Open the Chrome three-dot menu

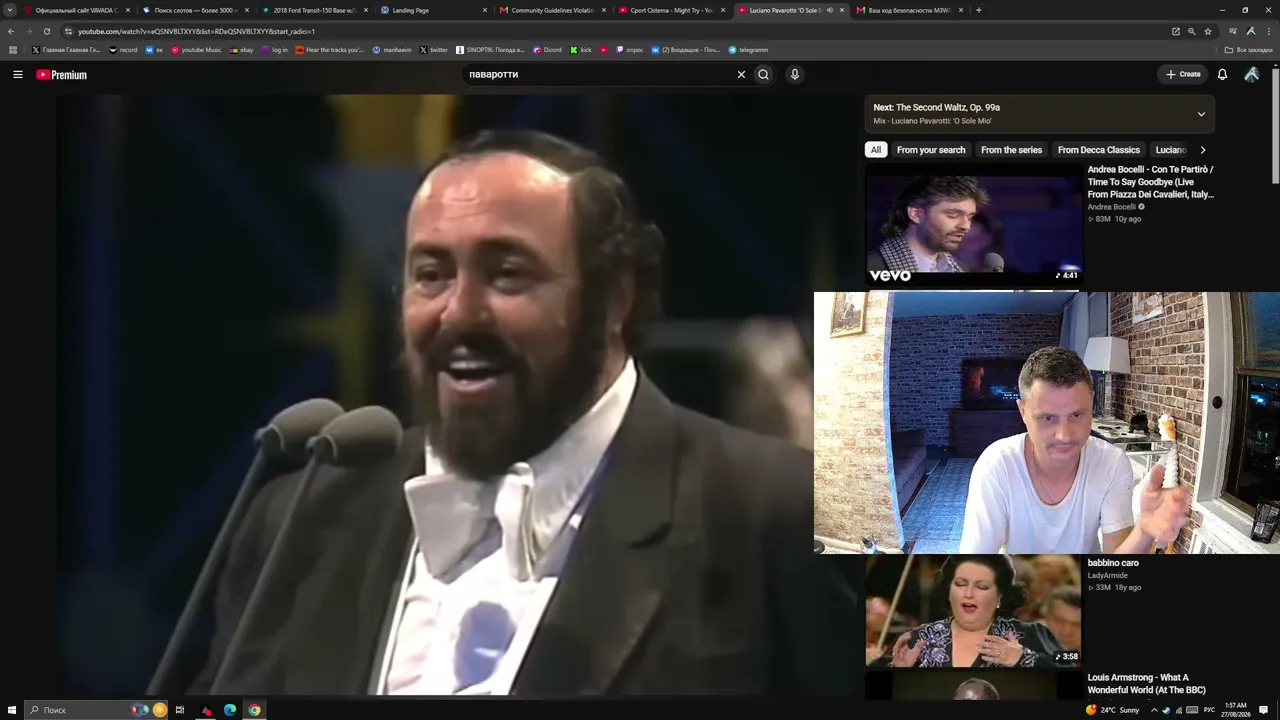tap(1269, 31)
